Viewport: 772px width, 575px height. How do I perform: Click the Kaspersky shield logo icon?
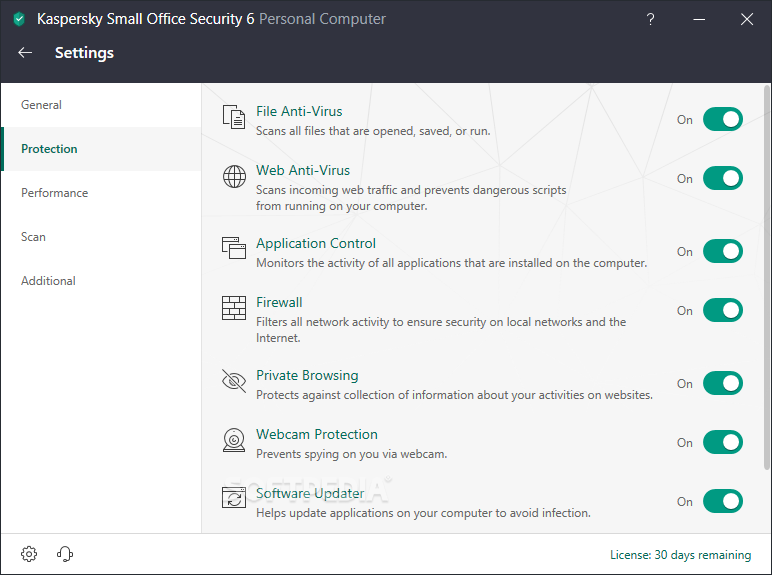[19, 19]
